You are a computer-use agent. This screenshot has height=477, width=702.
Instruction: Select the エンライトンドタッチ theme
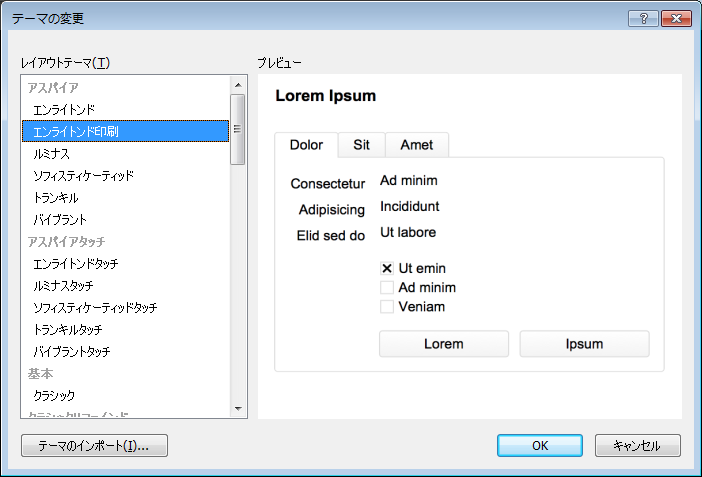point(125,263)
